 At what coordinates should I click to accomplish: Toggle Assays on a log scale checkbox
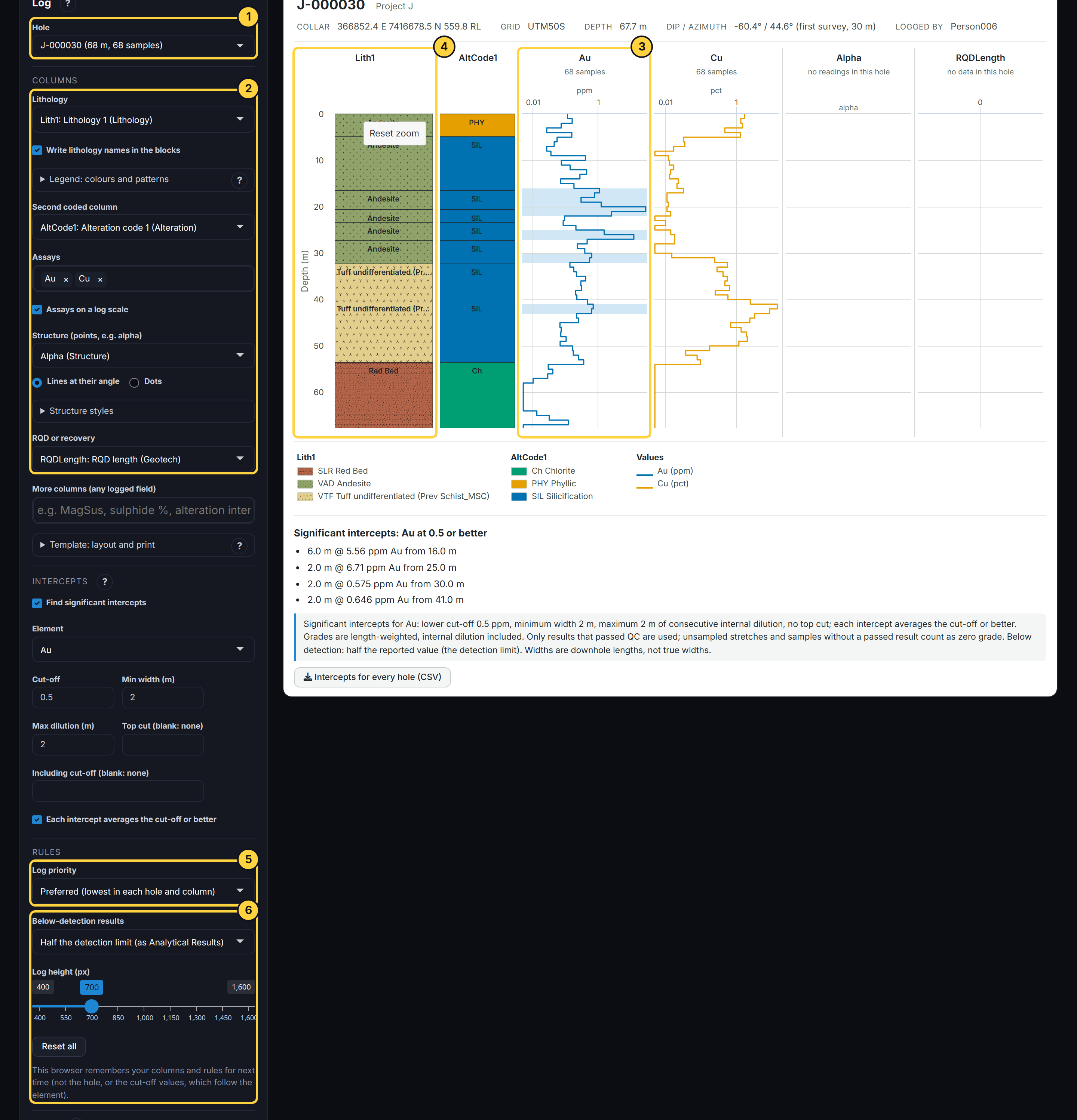(x=37, y=310)
